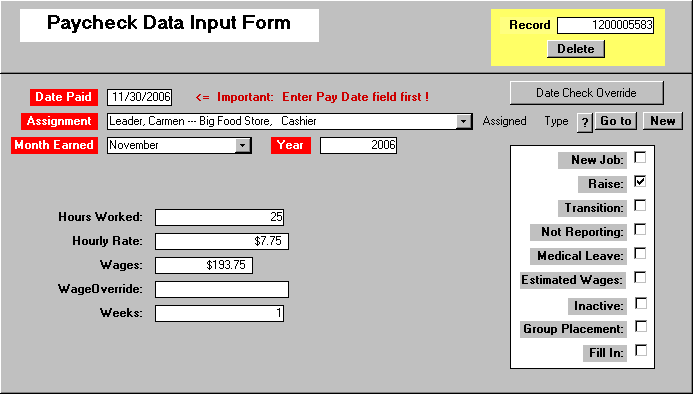Screen dimensions: 693x394
Task: Enable the Group Placement checkbox
Action: coord(641,326)
